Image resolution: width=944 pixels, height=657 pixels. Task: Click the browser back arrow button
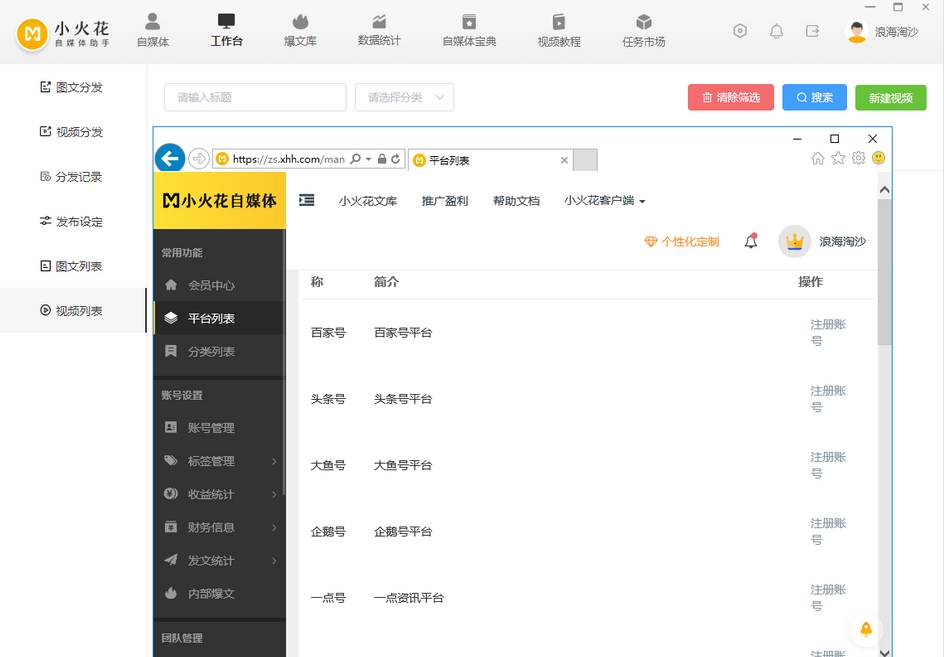(x=170, y=158)
